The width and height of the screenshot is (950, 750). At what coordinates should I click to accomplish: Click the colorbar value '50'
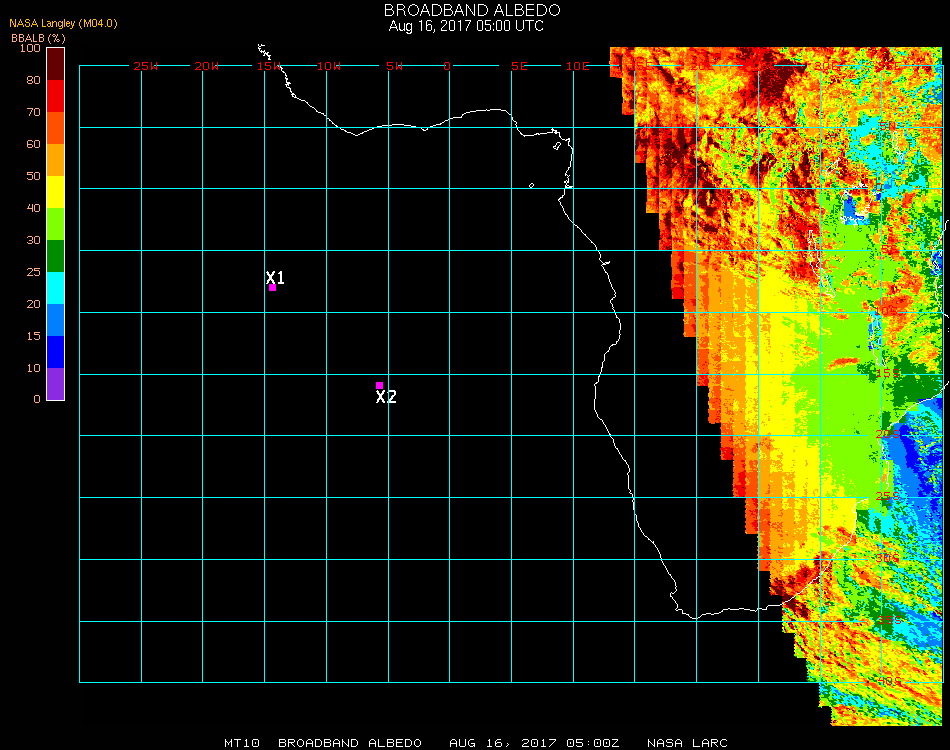pos(33,176)
